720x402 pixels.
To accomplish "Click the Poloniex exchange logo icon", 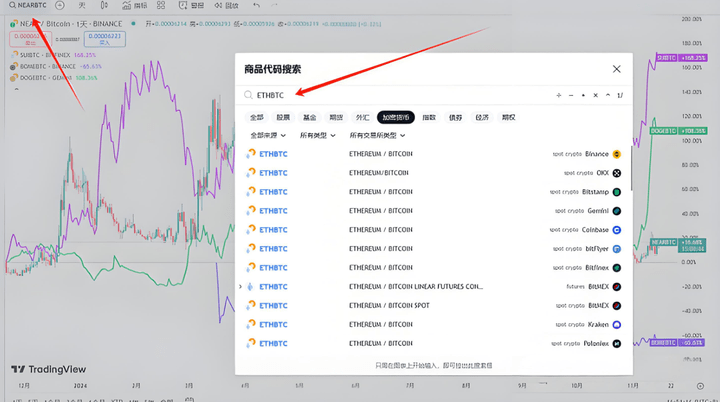I will 617,343.
